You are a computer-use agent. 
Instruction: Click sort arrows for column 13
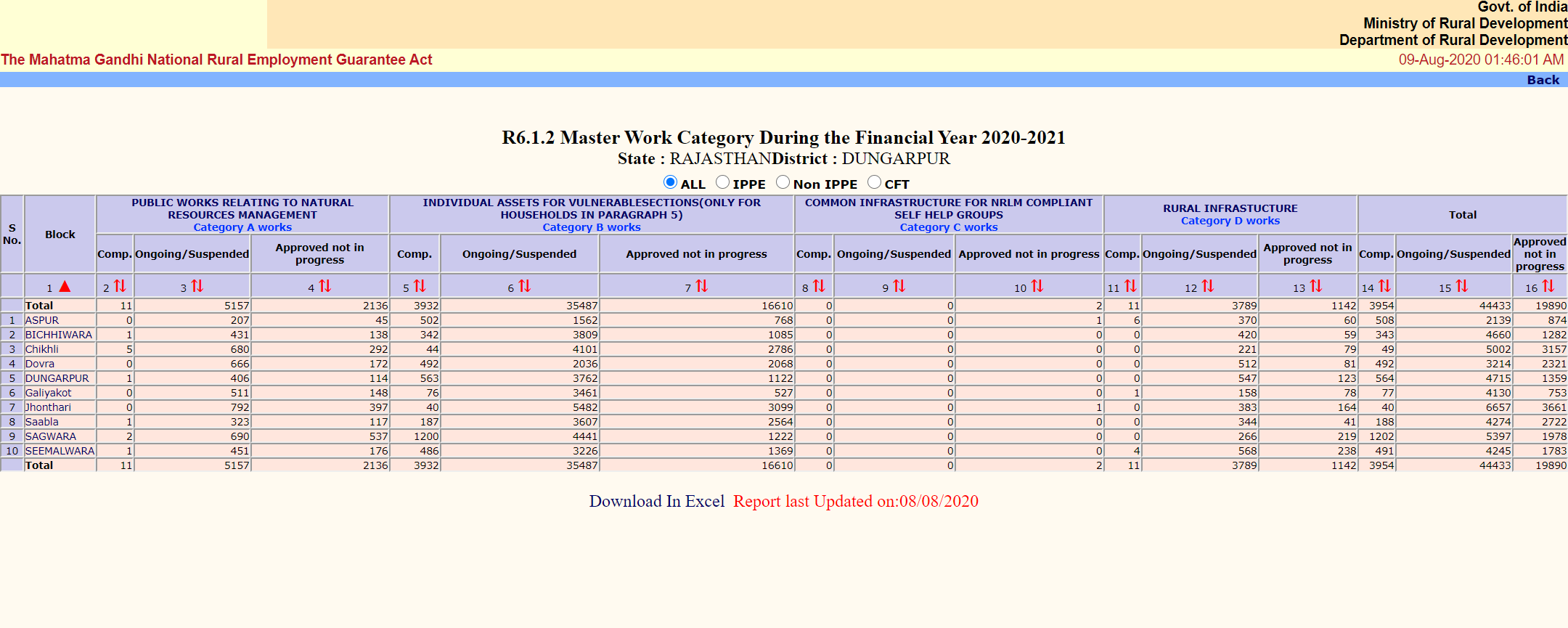click(x=1315, y=287)
